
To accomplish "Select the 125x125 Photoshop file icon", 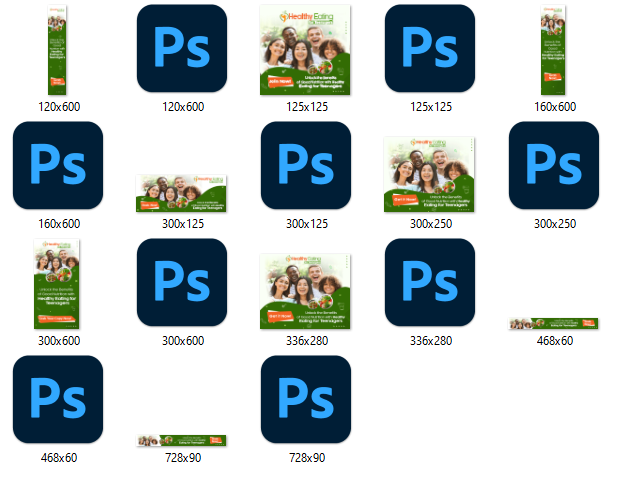I will pos(430,48).
